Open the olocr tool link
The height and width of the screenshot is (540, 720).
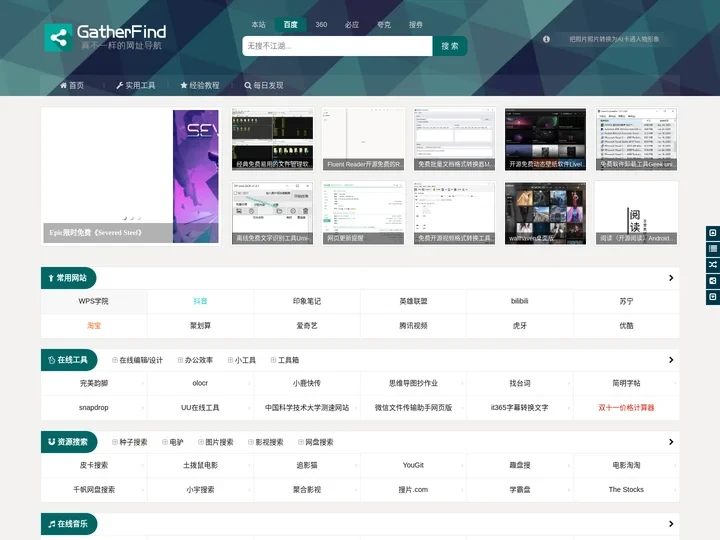tap(200, 383)
